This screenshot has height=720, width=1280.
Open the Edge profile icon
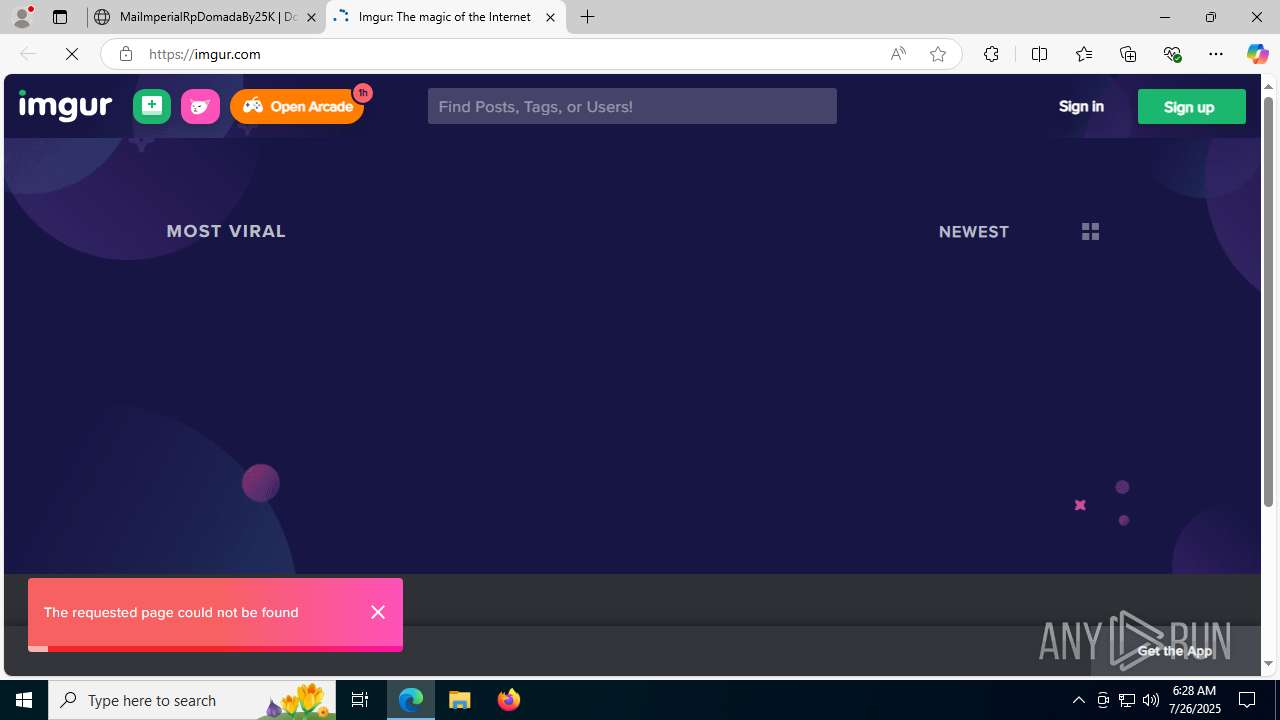pyautogui.click(x=22, y=17)
